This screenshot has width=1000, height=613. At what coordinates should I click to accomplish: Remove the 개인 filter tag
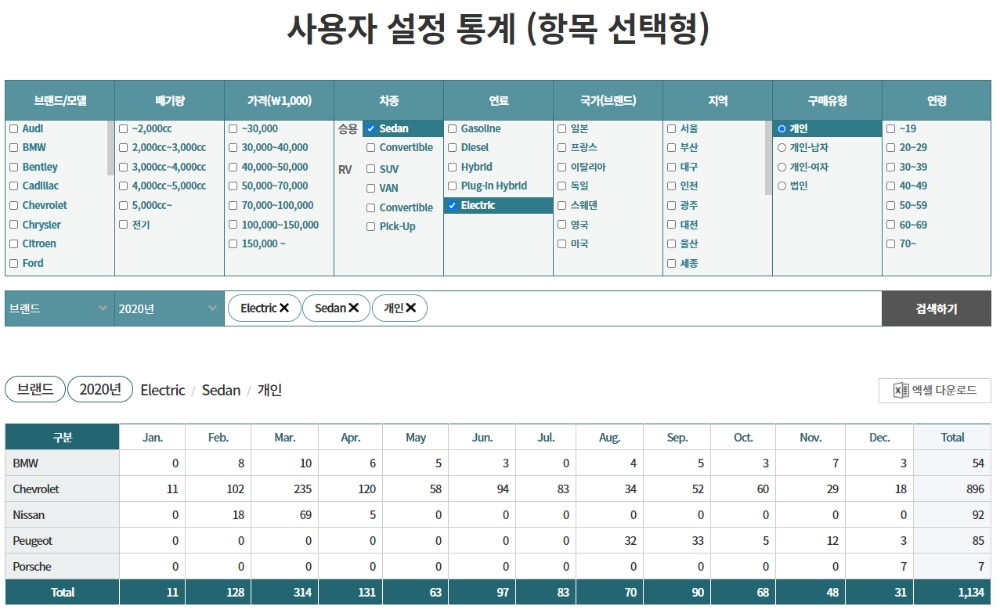412,308
